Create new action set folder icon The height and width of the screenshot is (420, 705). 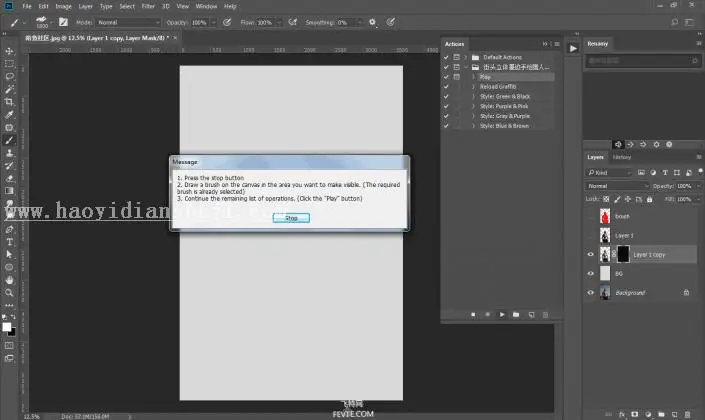coord(516,315)
